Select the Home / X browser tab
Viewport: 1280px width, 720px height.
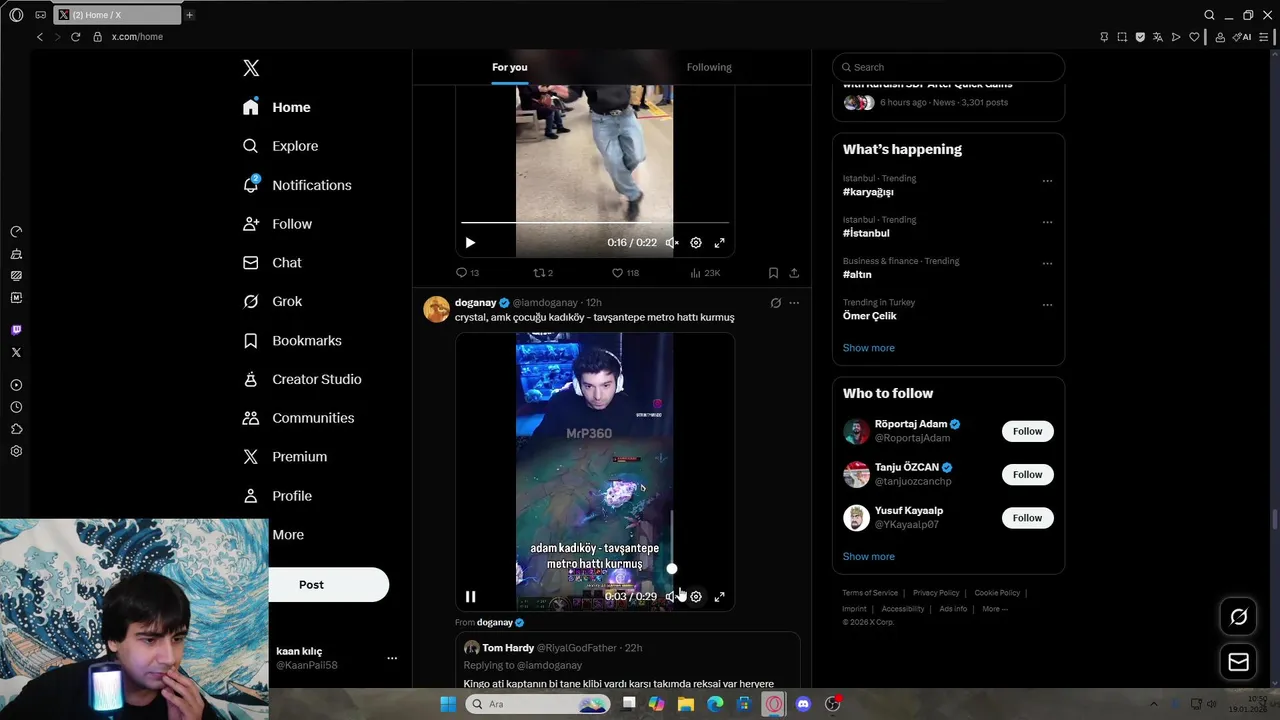pos(115,15)
